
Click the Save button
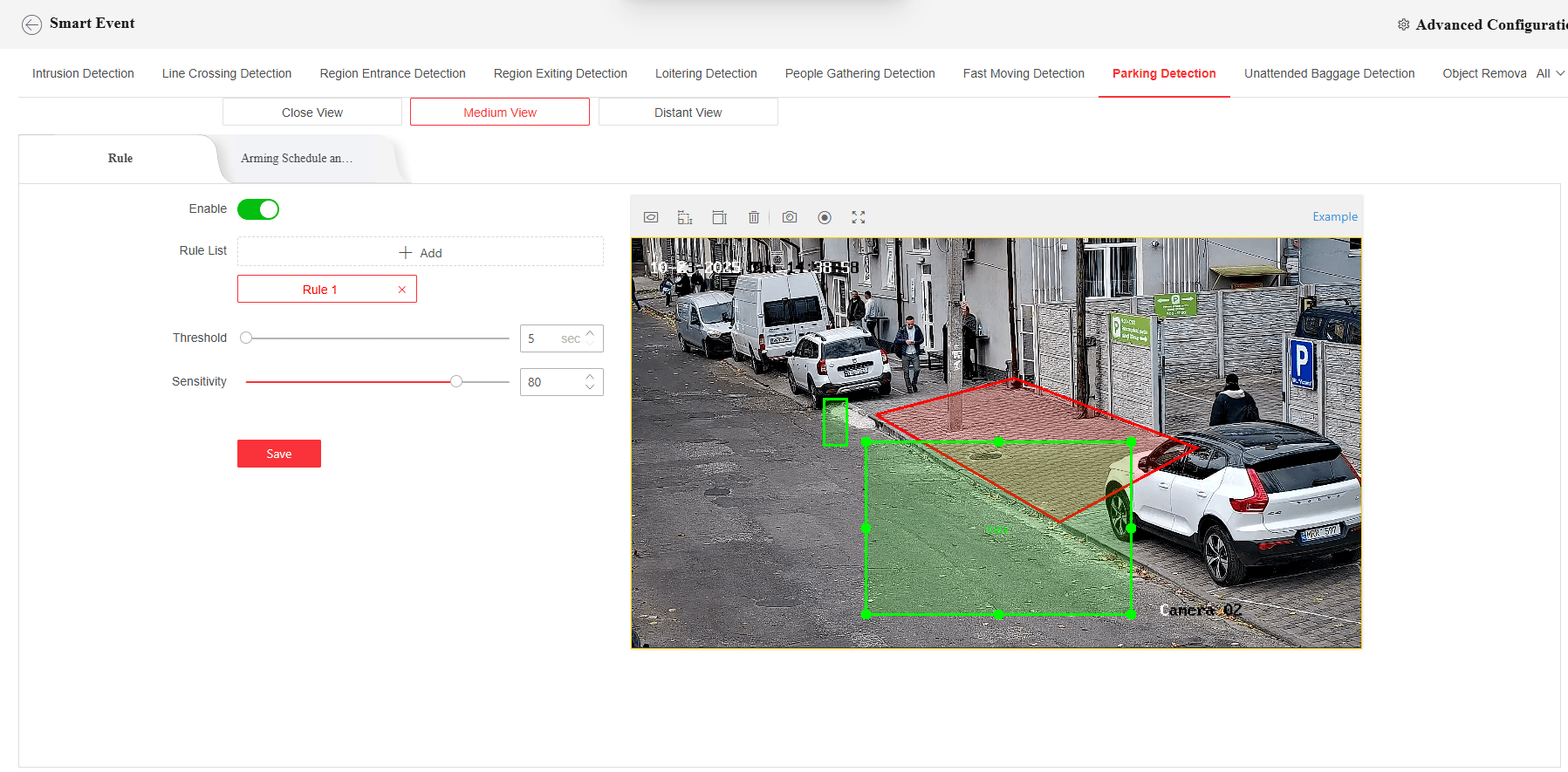(279, 454)
